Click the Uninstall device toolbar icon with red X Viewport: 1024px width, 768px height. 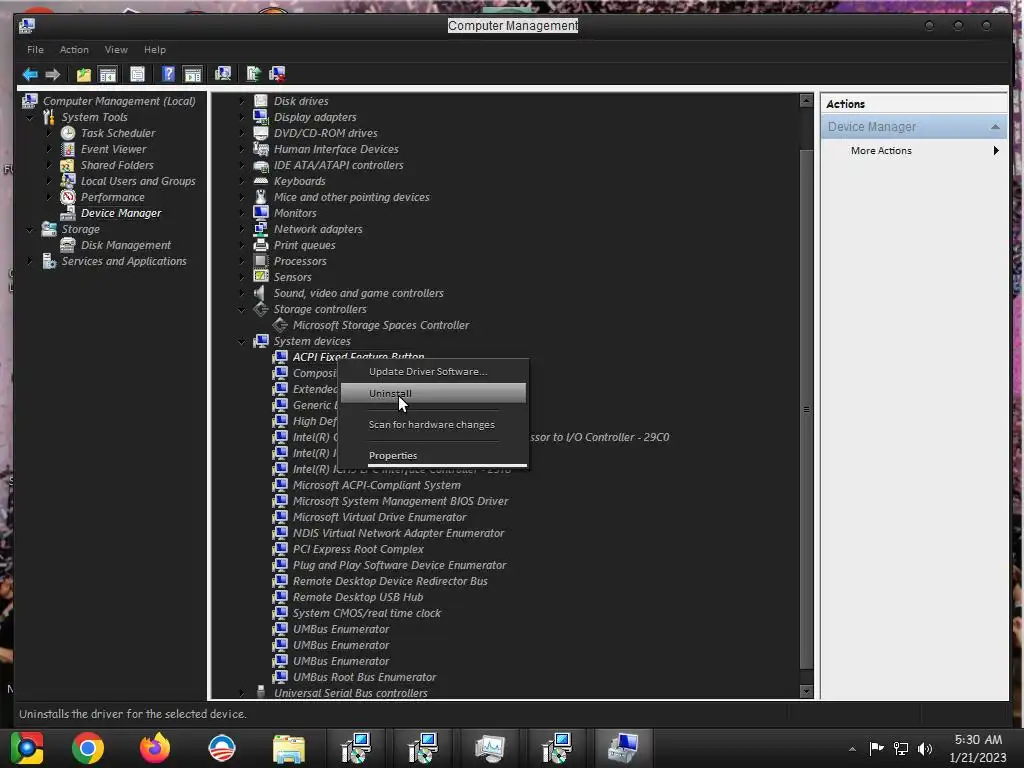[277, 74]
